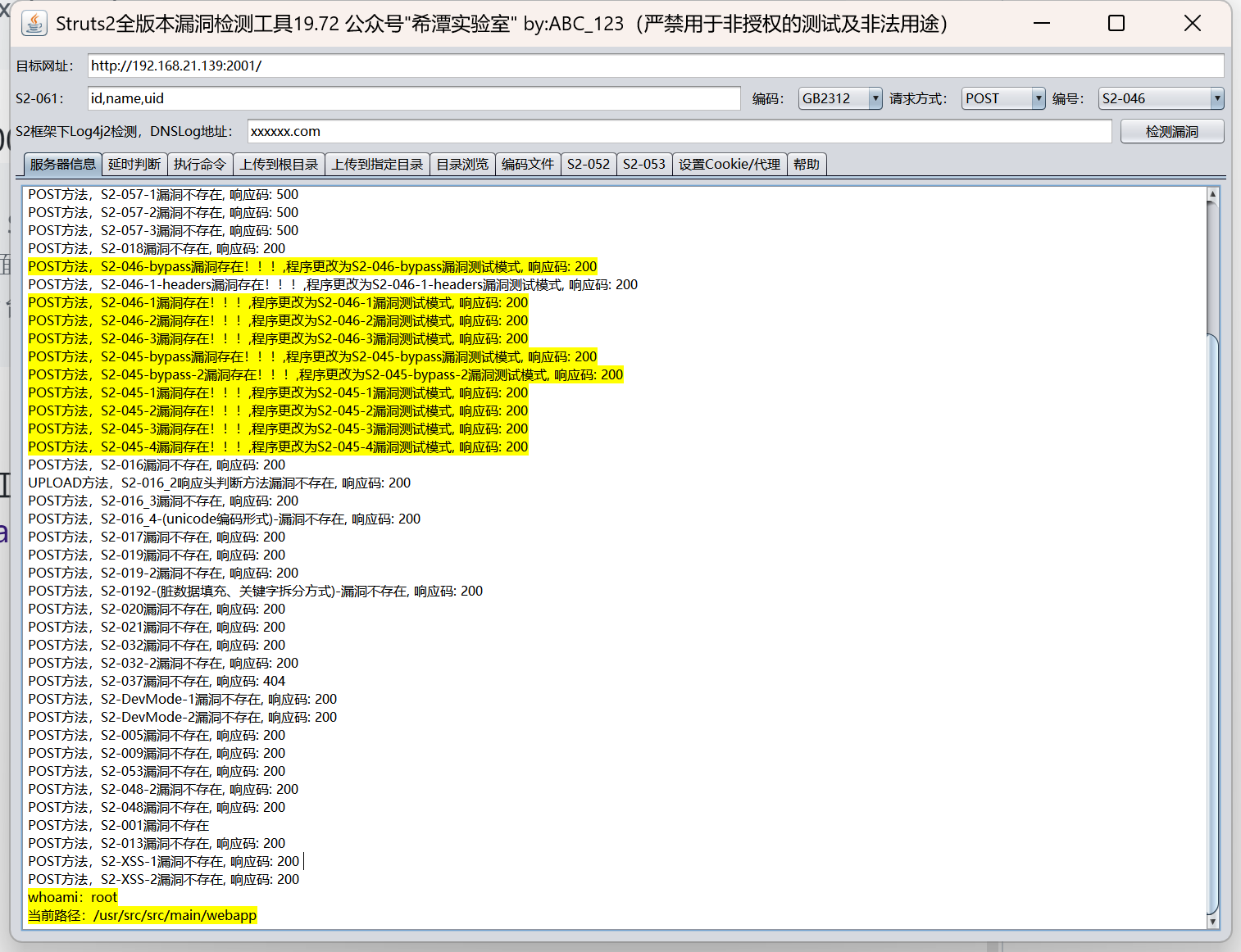Click the Java application icon in title bar
The image size is (1241, 952).
34,23
